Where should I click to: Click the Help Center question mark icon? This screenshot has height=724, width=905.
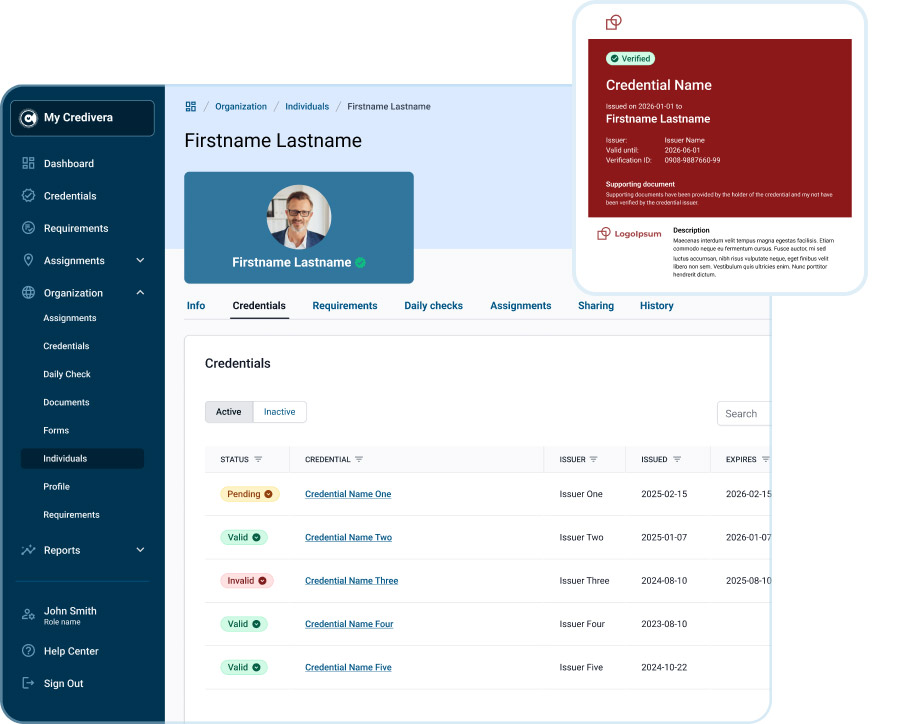28,651
